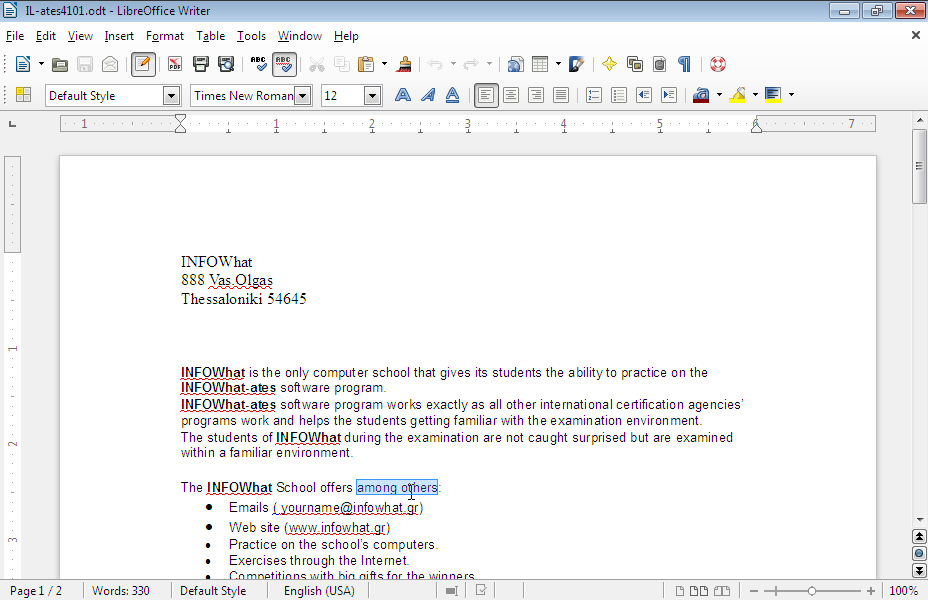Click vertical scrollbar thumb
Image resolution: width=928 pixels, height=600 pixels.
(x=919, y=166)
